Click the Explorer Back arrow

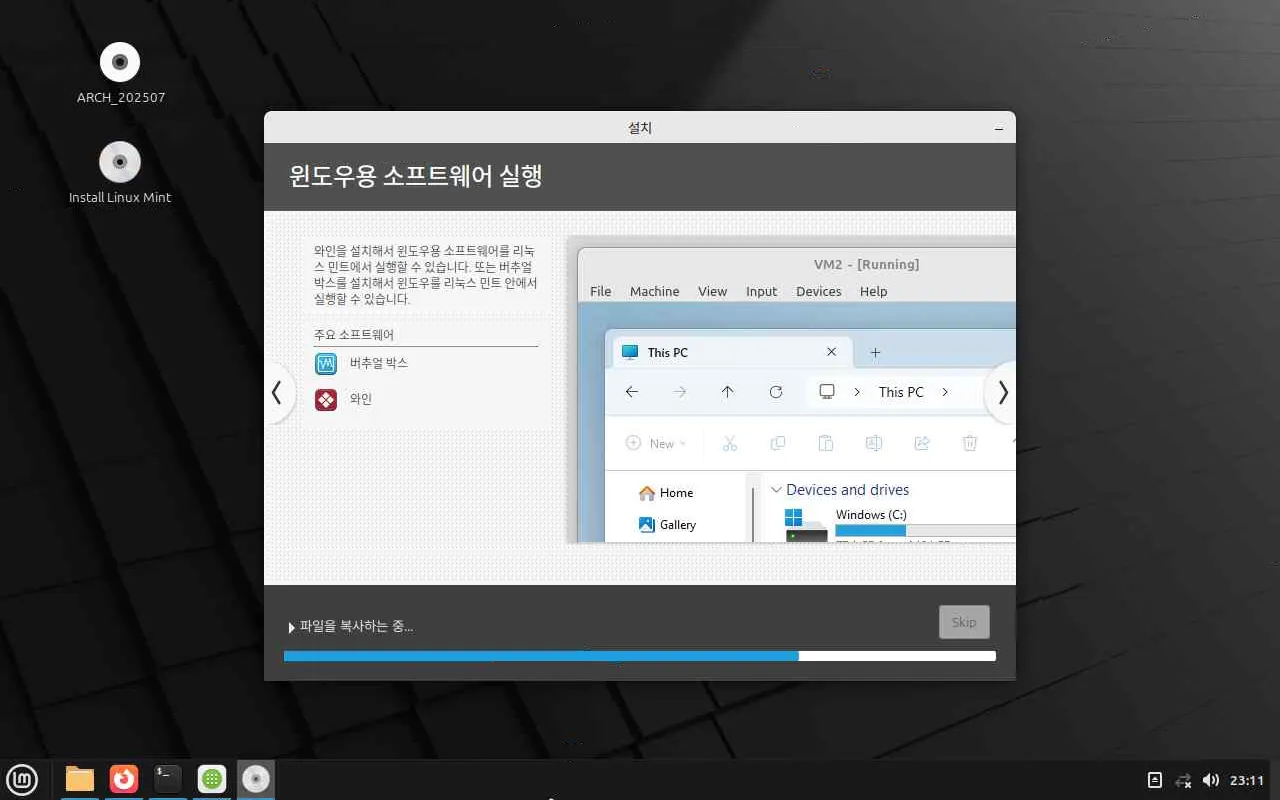(631, 392)
